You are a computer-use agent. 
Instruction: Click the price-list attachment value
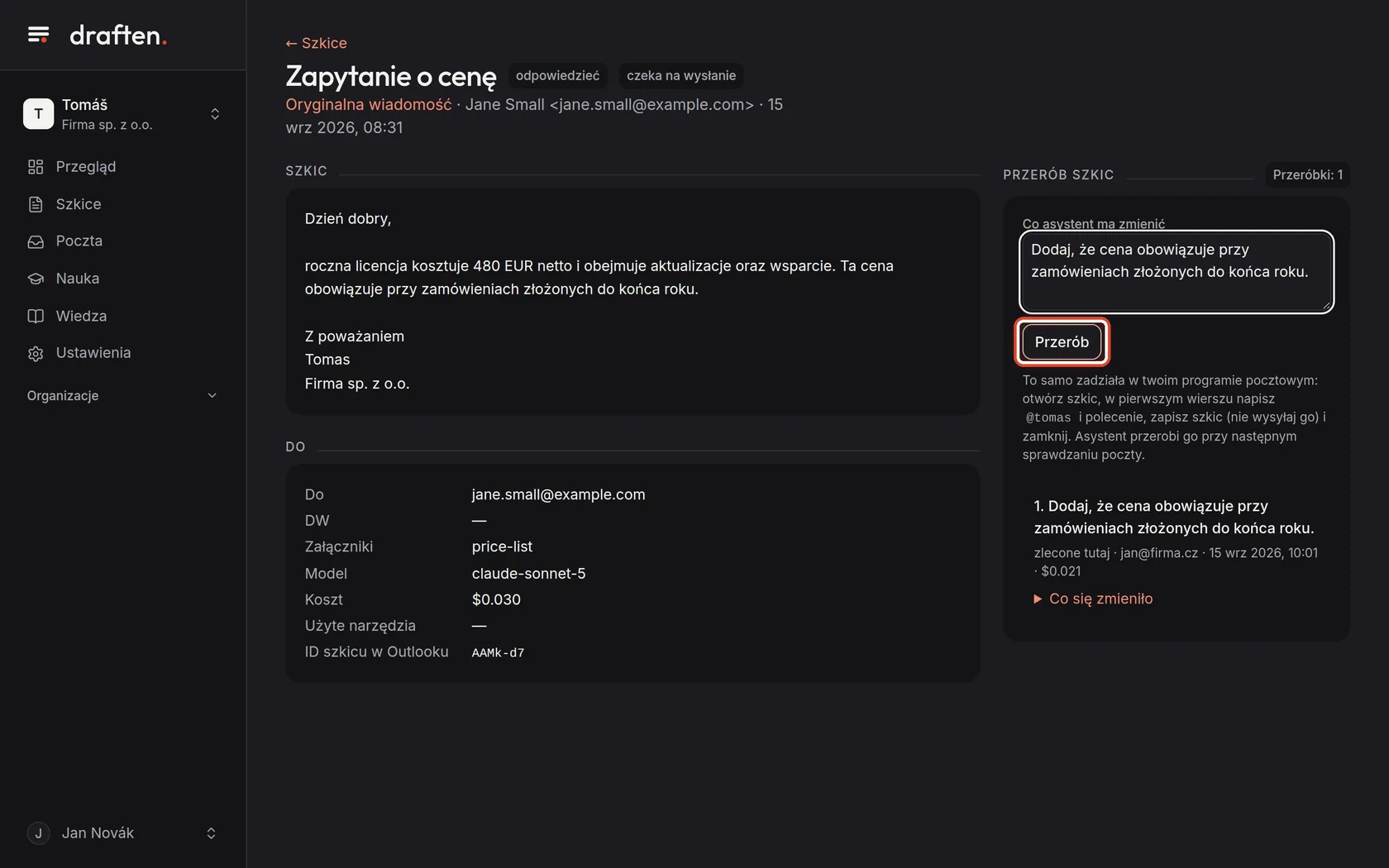[x=502, y=546]
